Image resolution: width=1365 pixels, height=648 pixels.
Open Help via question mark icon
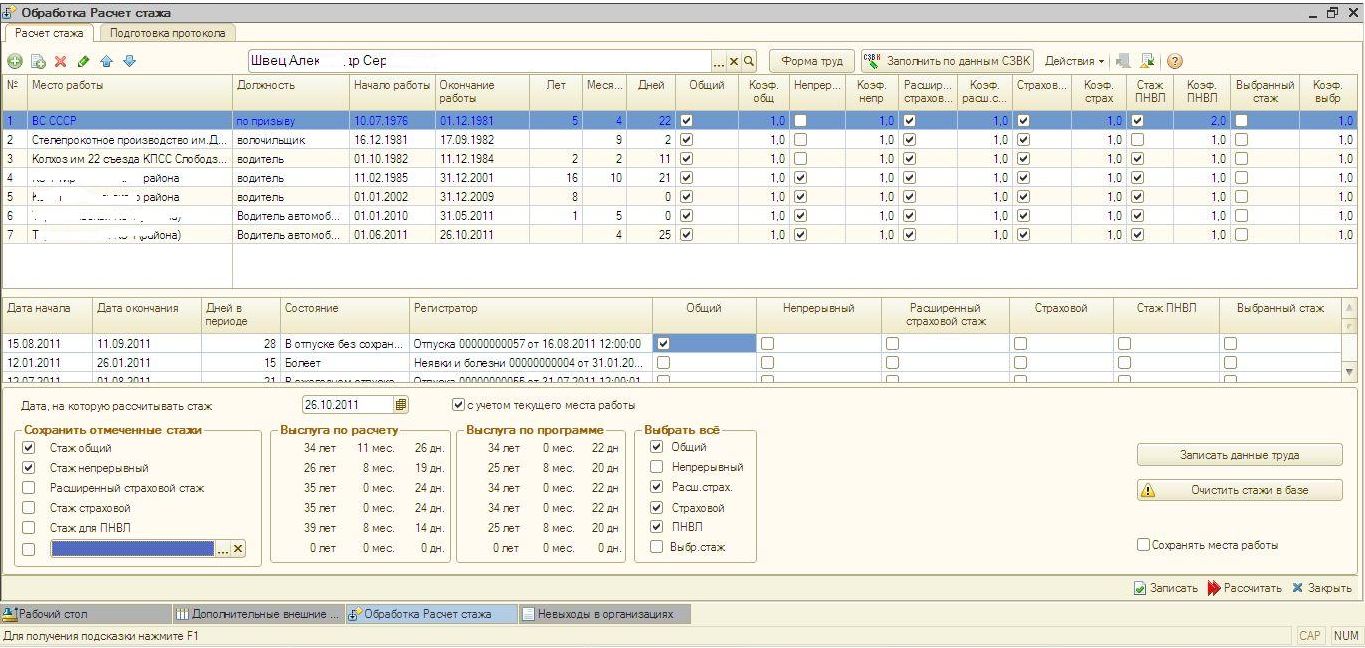[1175, 61]
